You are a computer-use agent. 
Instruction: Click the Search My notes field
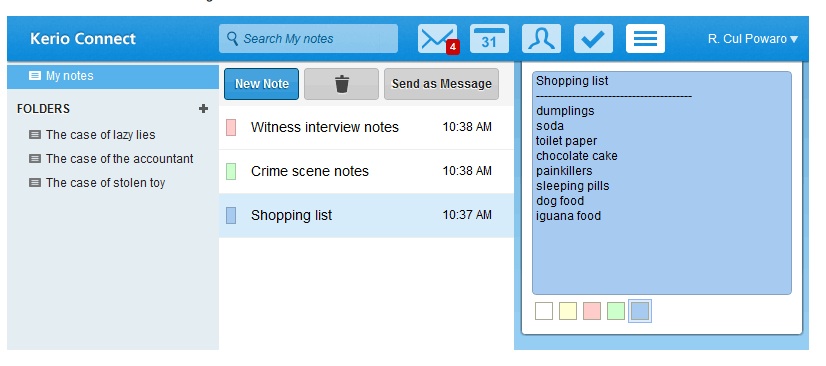tap(308, 38)
